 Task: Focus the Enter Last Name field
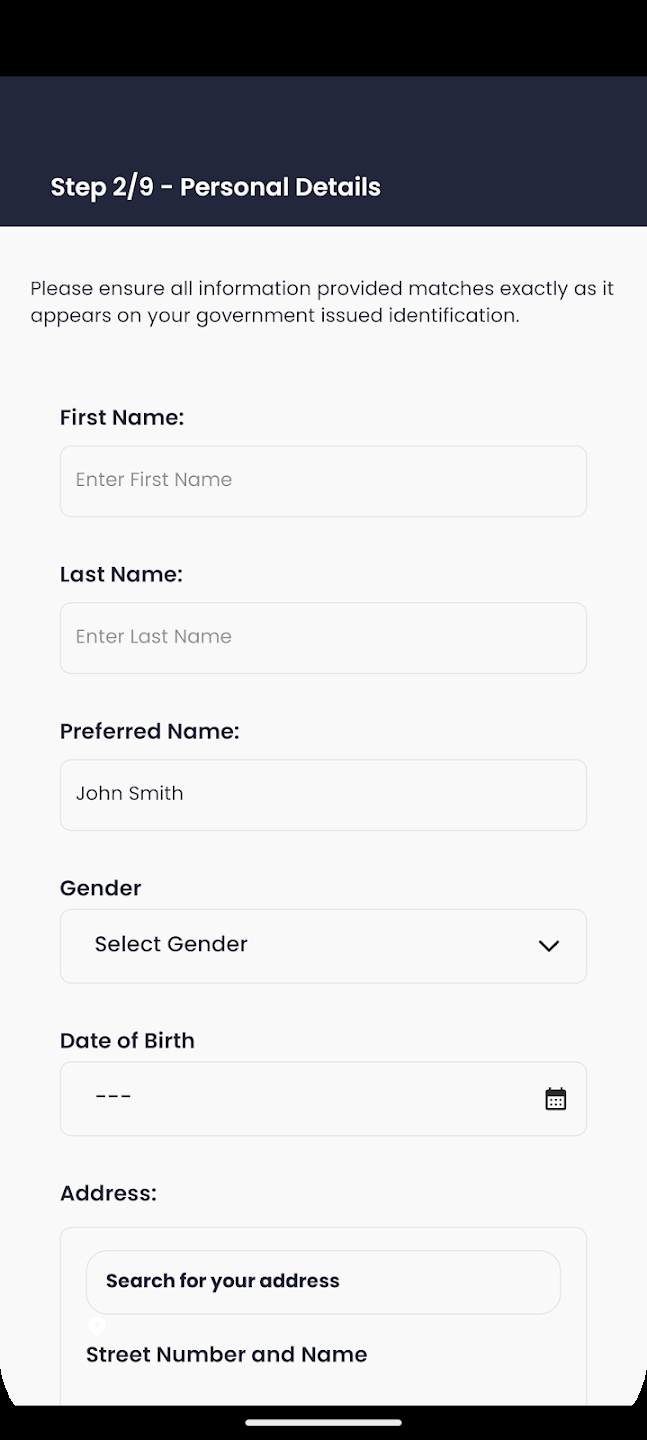(323, 638)
